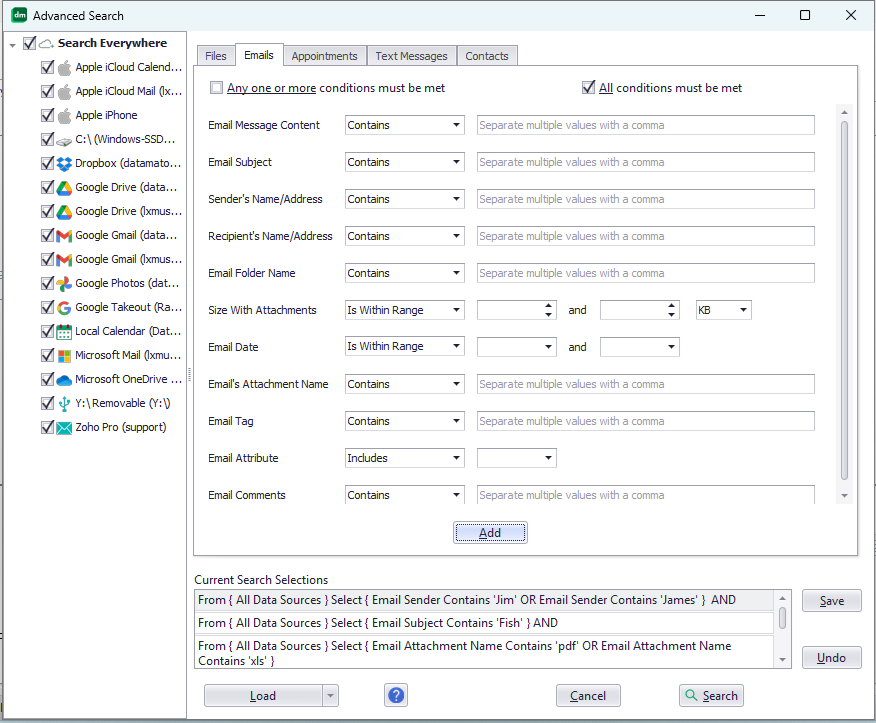Viewport: 876px width, 723px height.
Task: Select the Apple iPhone data source icon
Action: (62, 115)
